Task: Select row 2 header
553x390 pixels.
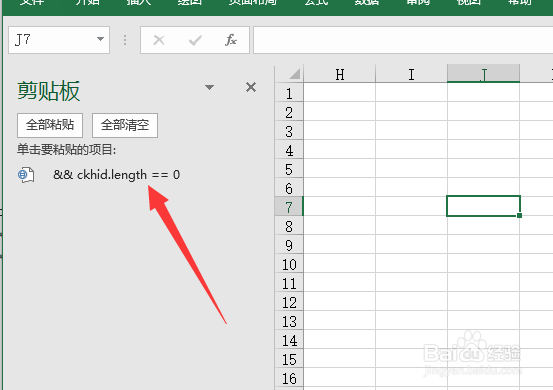Action: [x=289, y=112]
